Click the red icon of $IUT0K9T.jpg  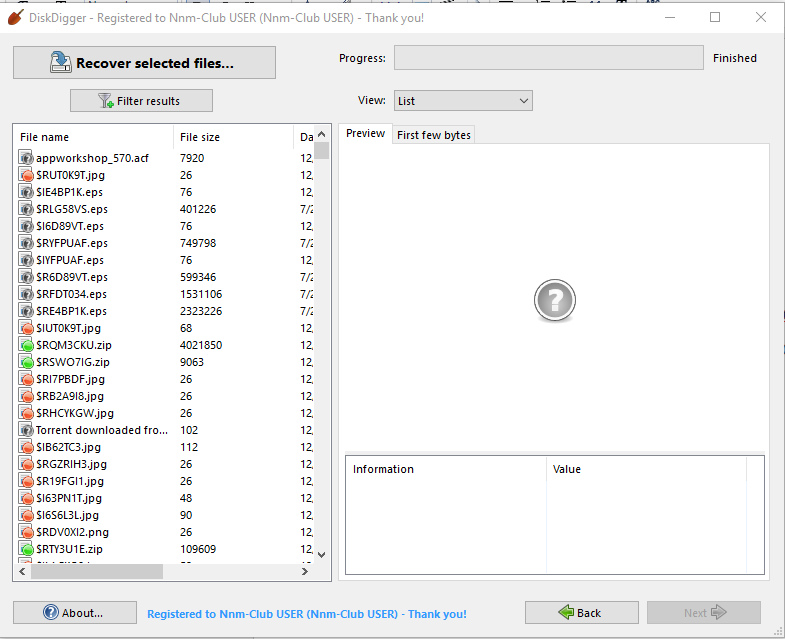click(26, 328)
